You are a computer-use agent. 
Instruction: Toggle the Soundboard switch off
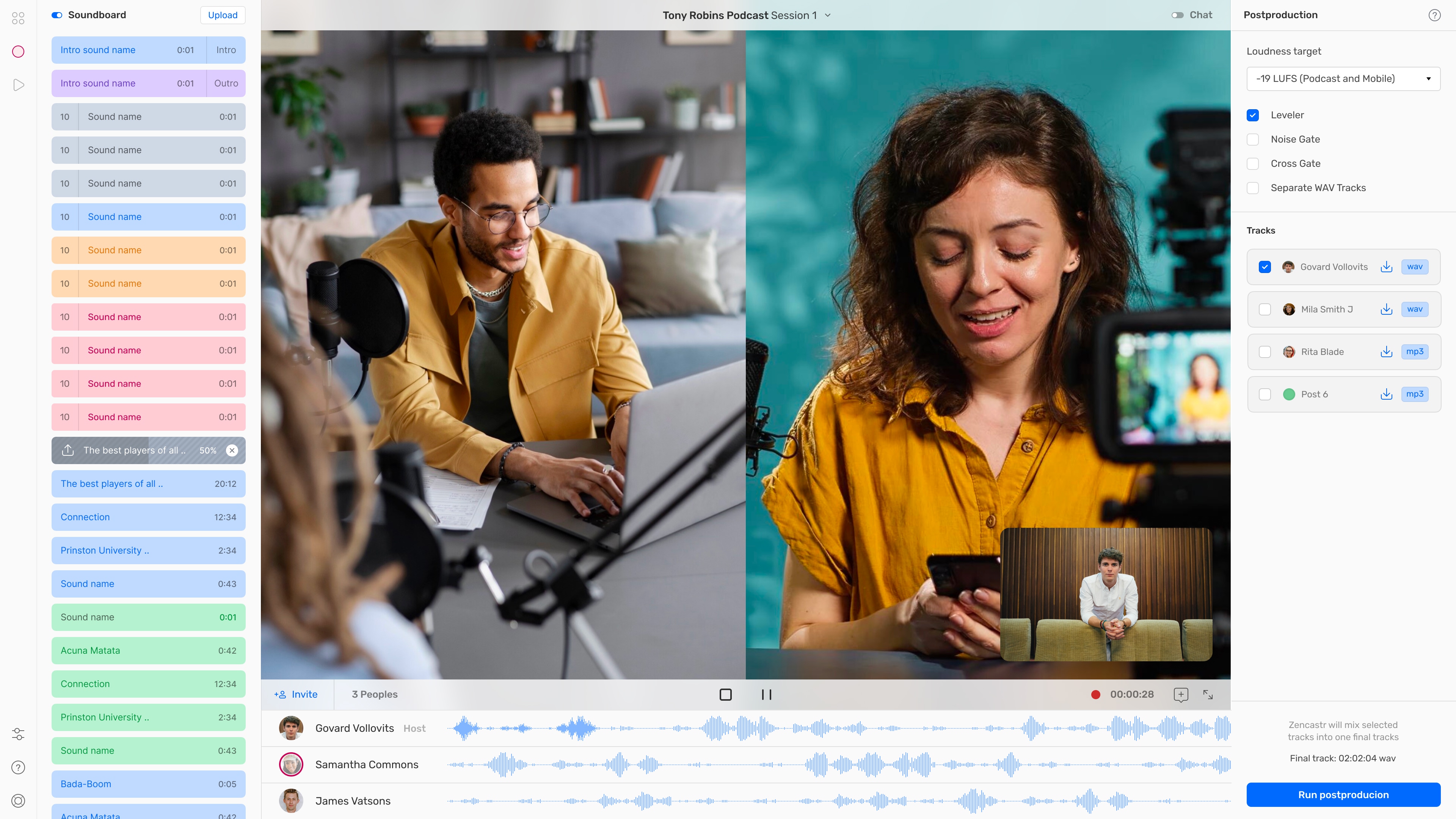(x=57, y=15)
